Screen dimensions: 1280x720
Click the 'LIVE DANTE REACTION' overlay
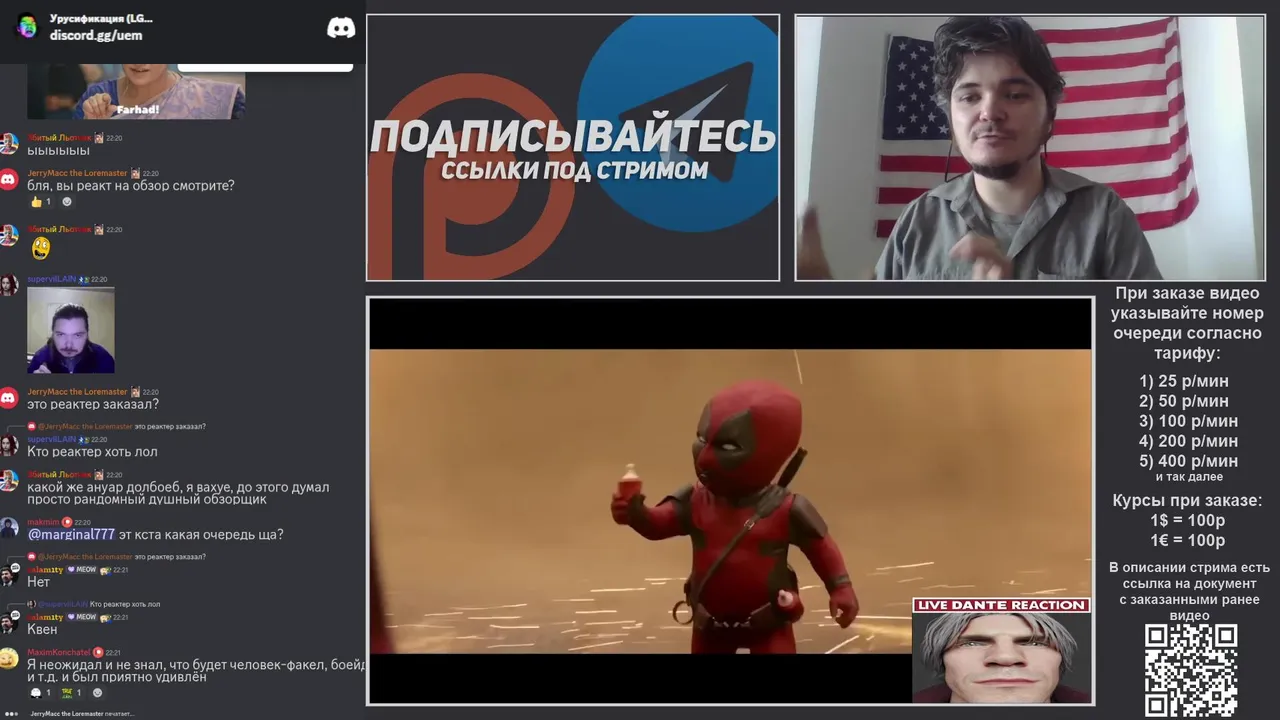1001,650
